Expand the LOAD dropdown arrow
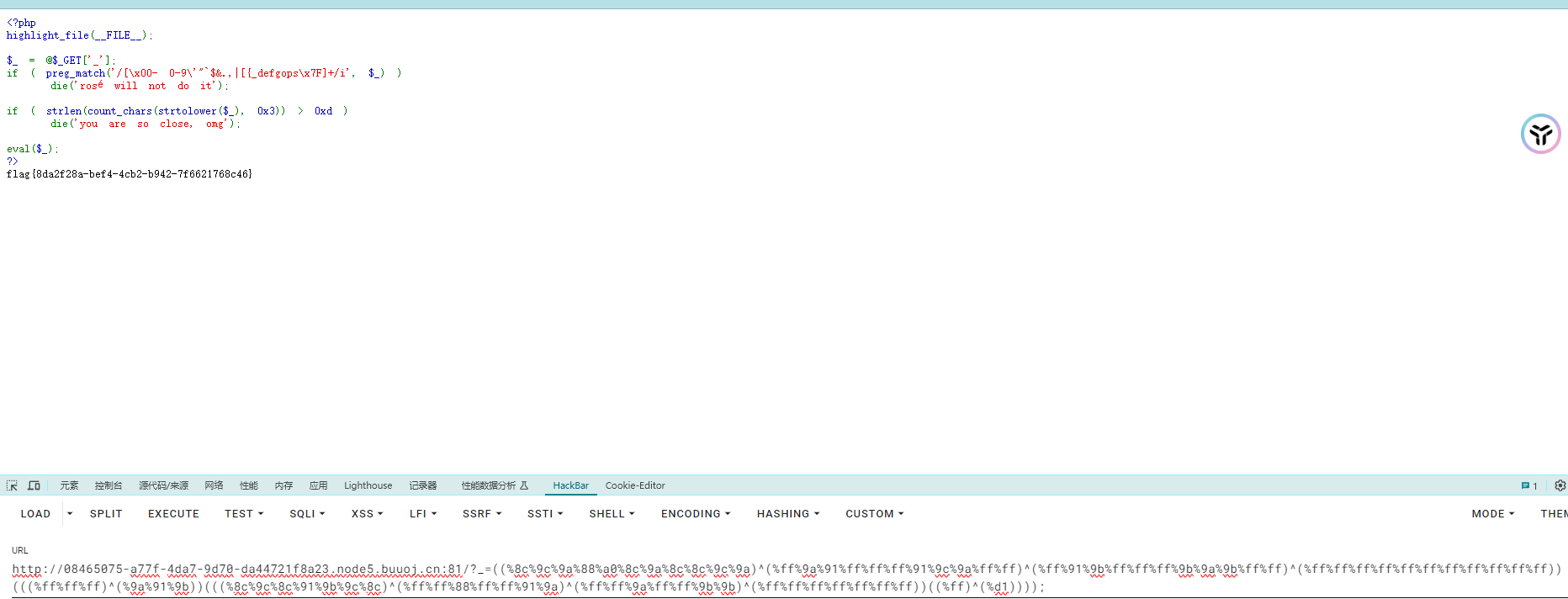Screen dimensions: 1568x599 pyautogui.click(x=70, y=513)
